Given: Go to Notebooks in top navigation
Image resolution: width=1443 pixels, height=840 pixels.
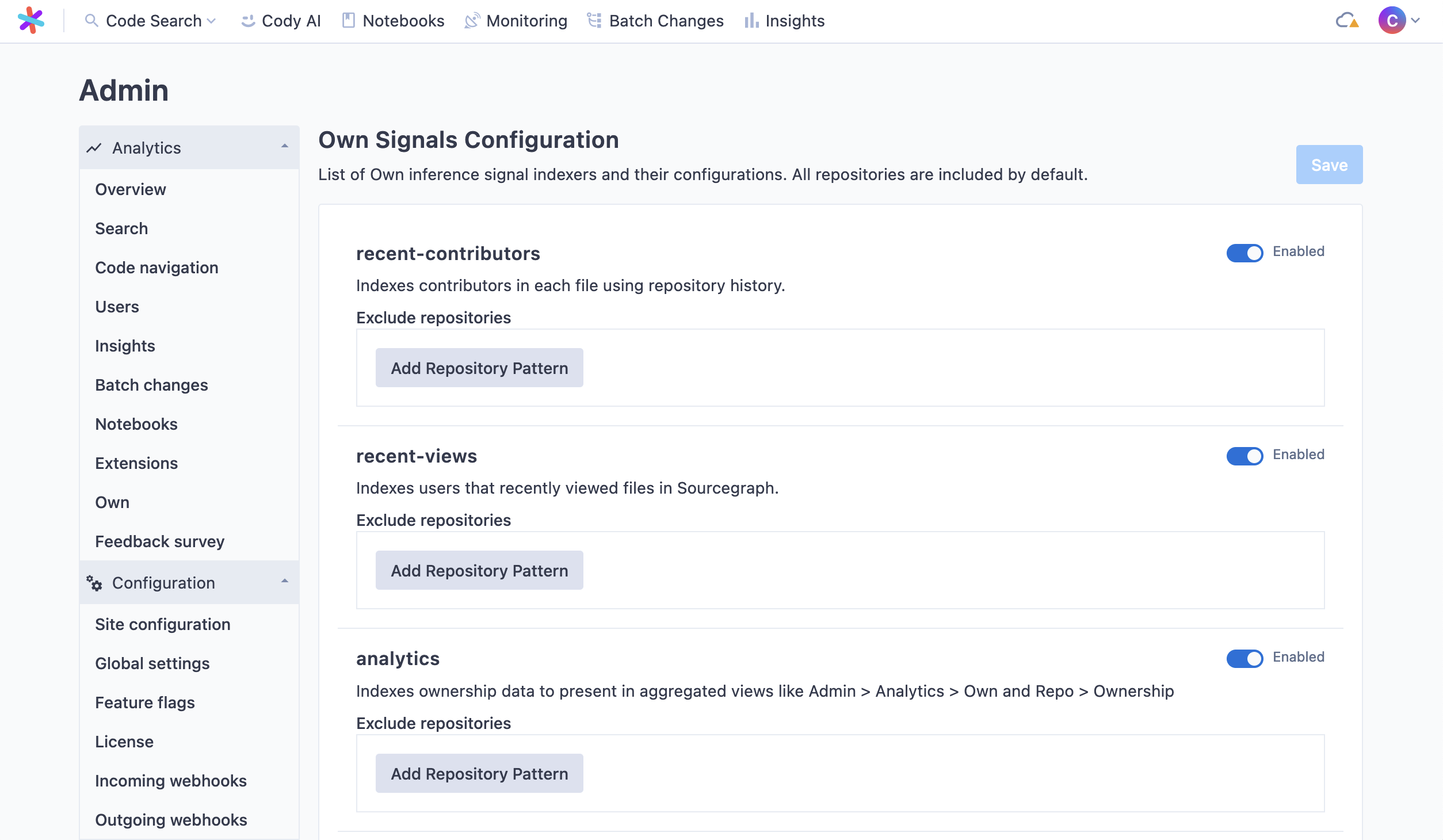Looking at the screenshot, I should 394,21.
